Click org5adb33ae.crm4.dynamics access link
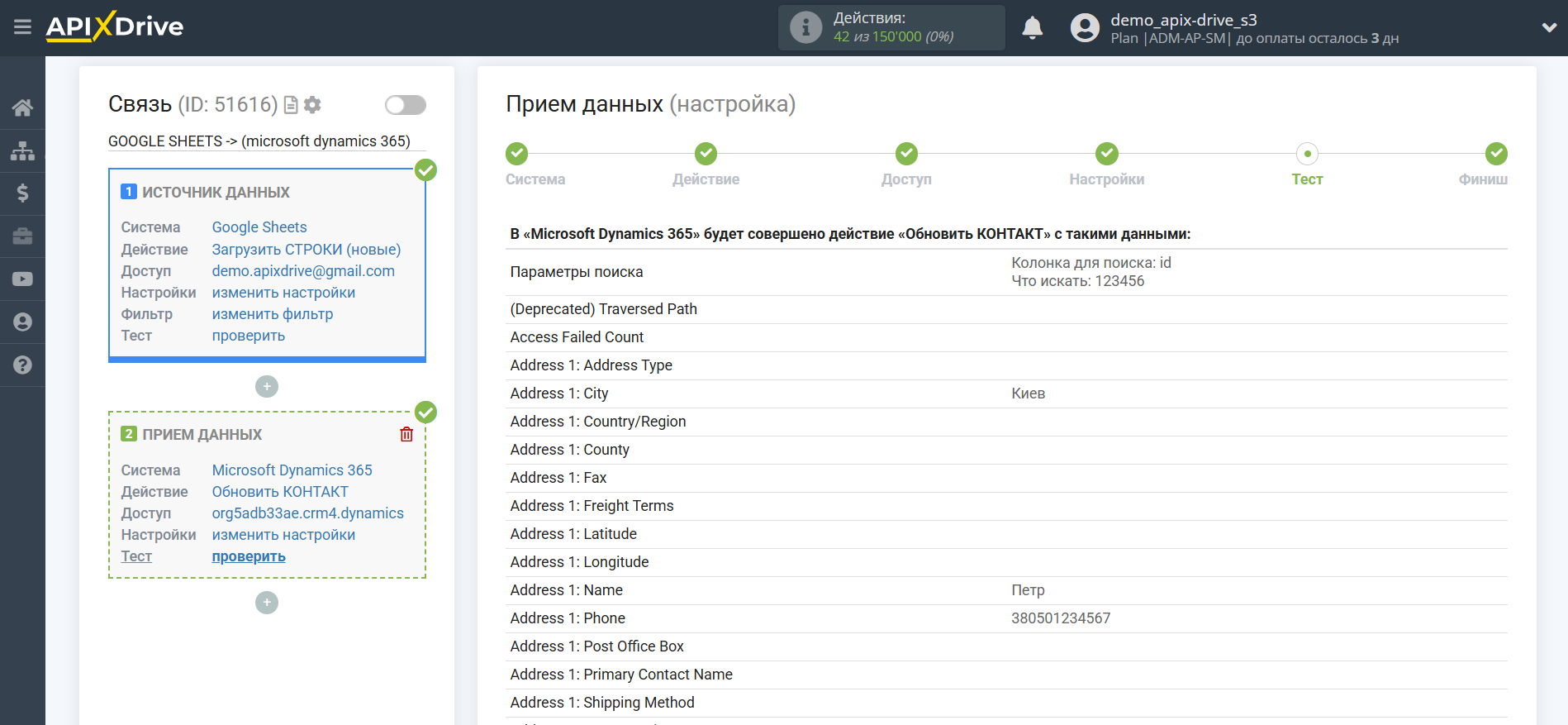 pyautogui.click(x=308, y=513)
